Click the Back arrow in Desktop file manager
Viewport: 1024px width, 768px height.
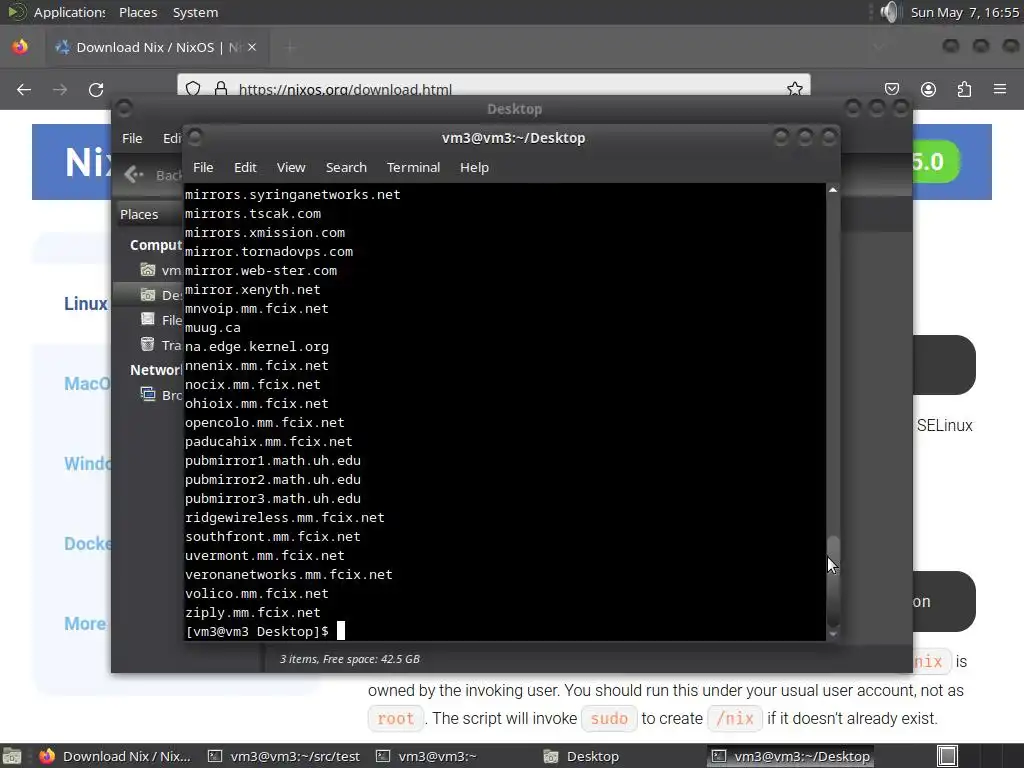point(134,174)
